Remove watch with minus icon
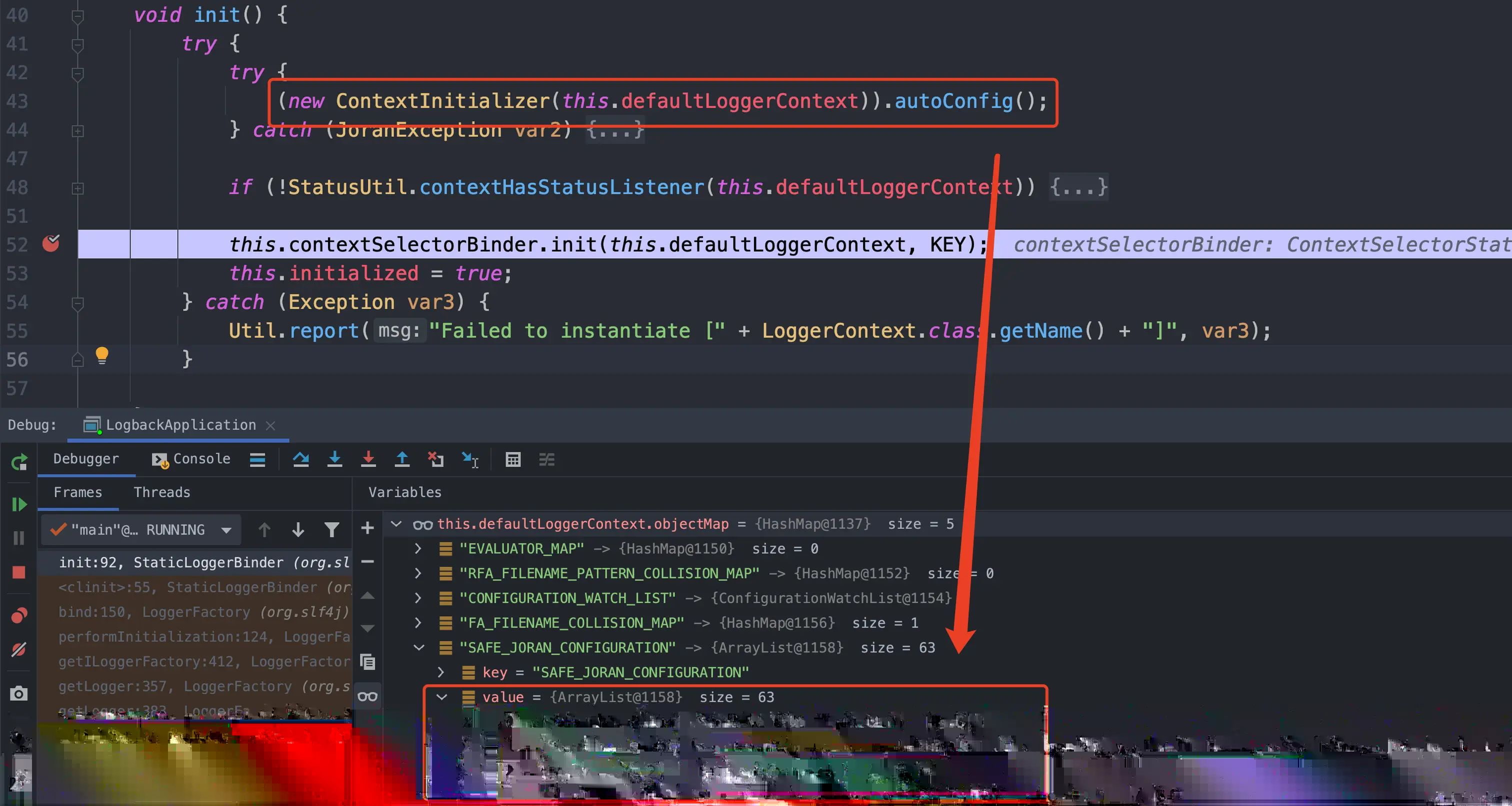The width and height of the screenshot is (1512, 806). [x=367, y=561]
